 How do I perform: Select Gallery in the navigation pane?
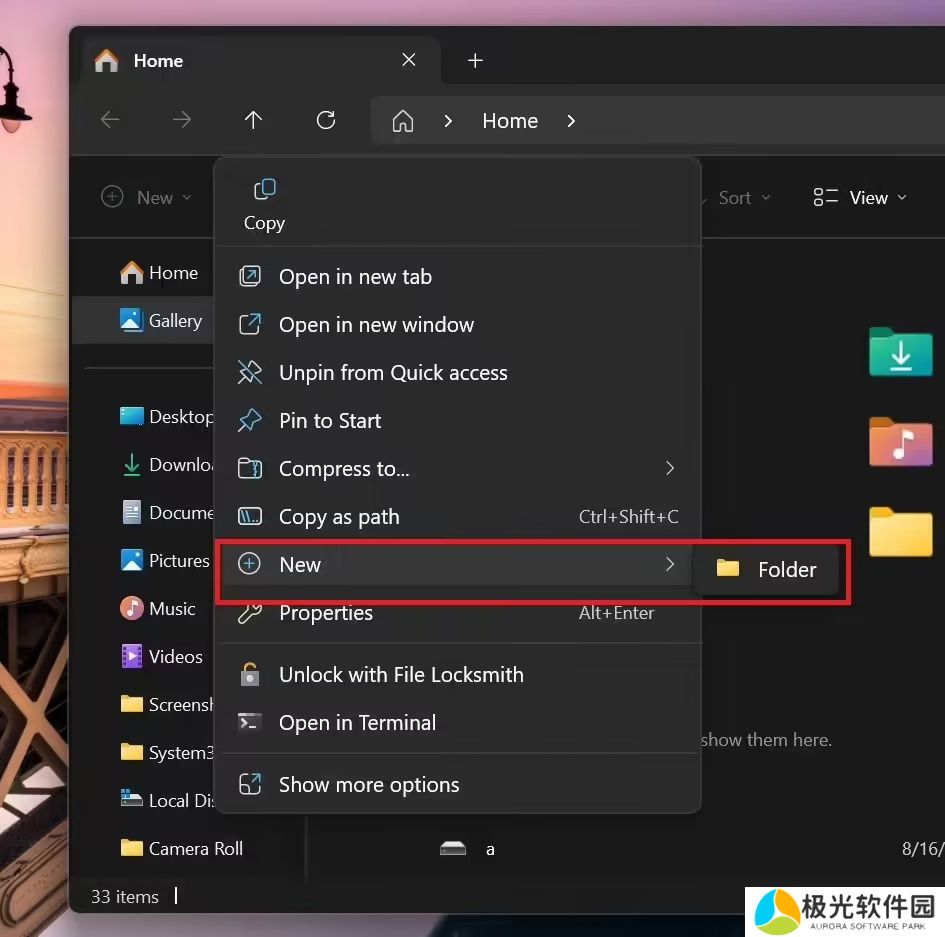click(x=174, y=321)
